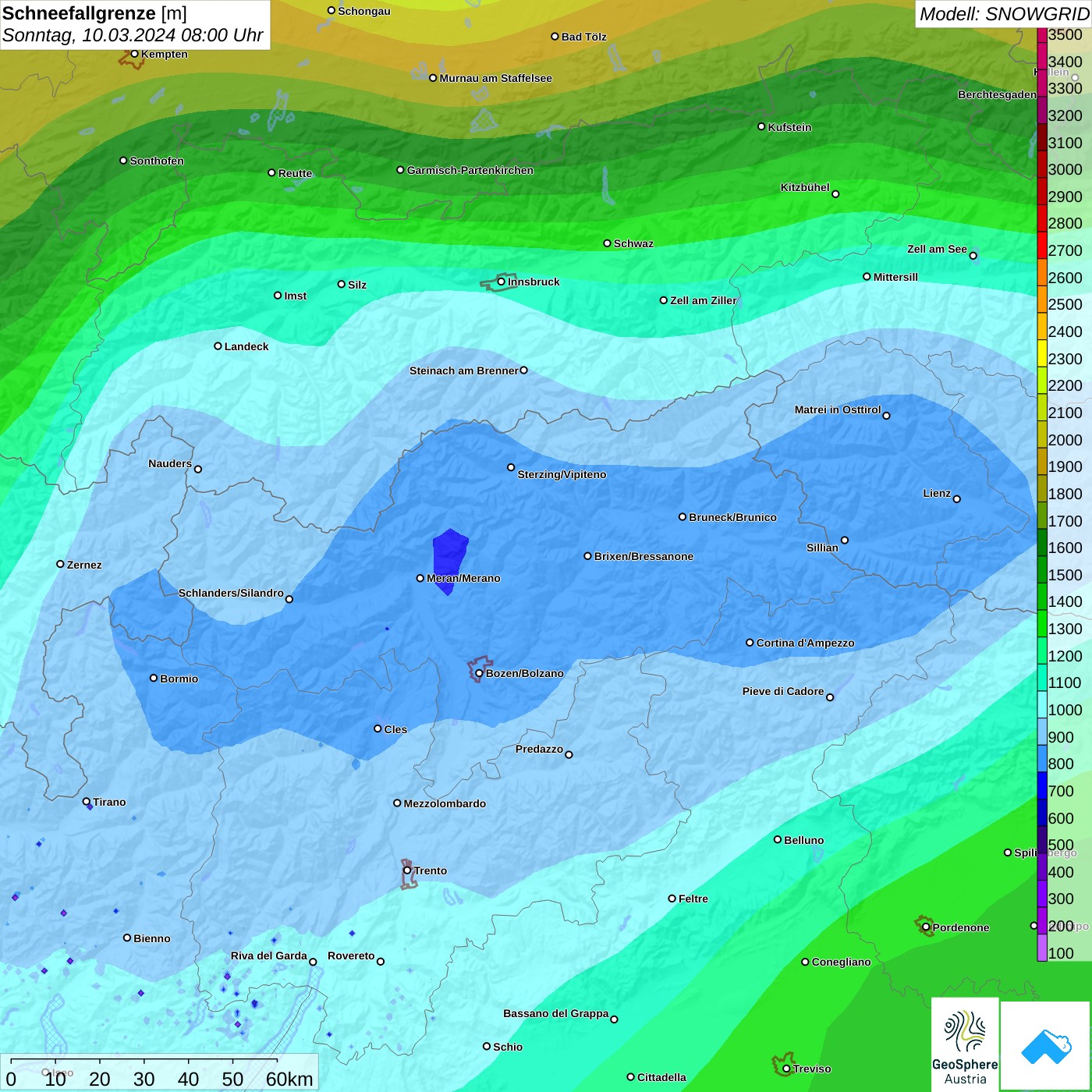Click the Steinach am Brenner label
This screenshot has height=1092, width=1092.
click(x=464, y=370)
